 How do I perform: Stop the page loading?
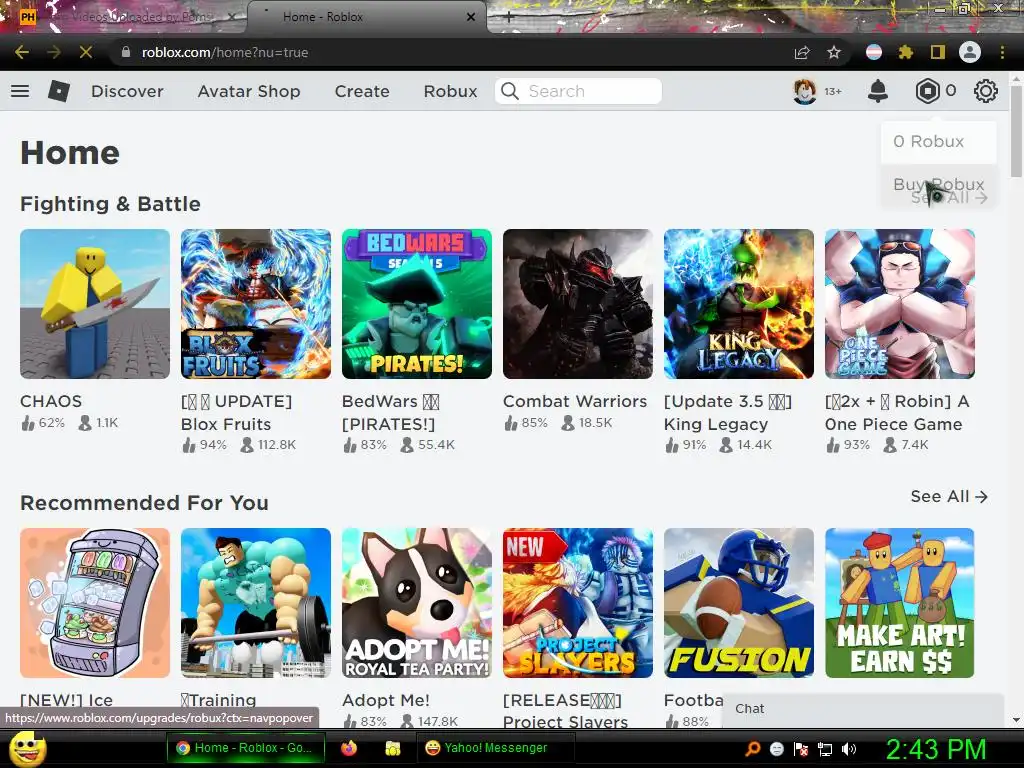86,52
